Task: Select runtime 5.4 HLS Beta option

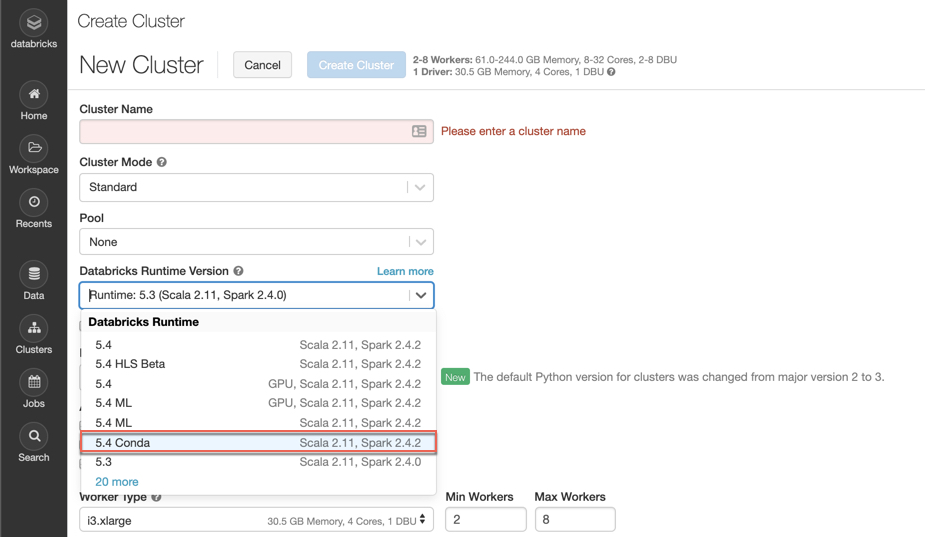Action: (258, 364)
